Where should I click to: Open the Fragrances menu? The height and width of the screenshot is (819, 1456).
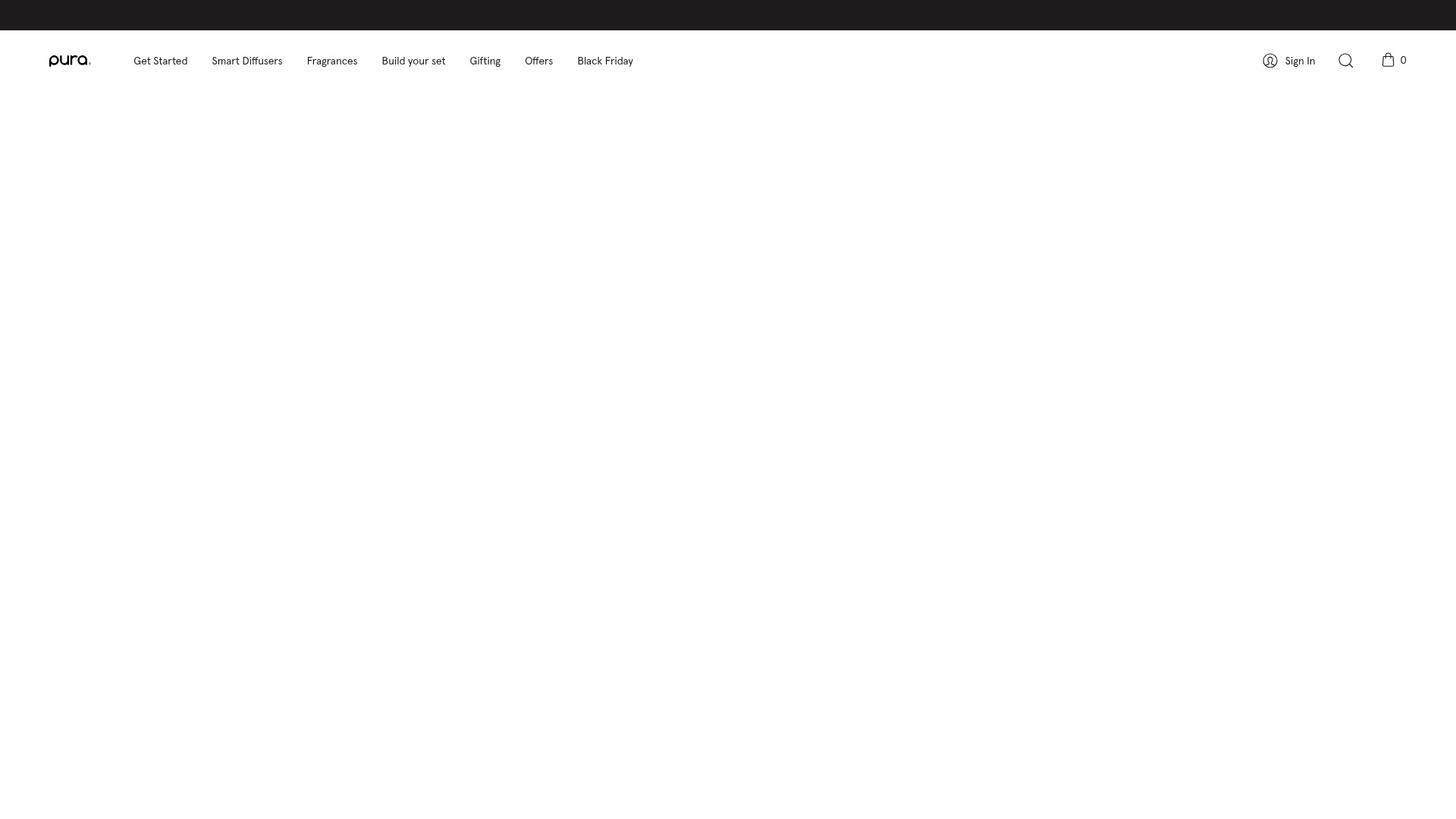[x=332, y=61]
